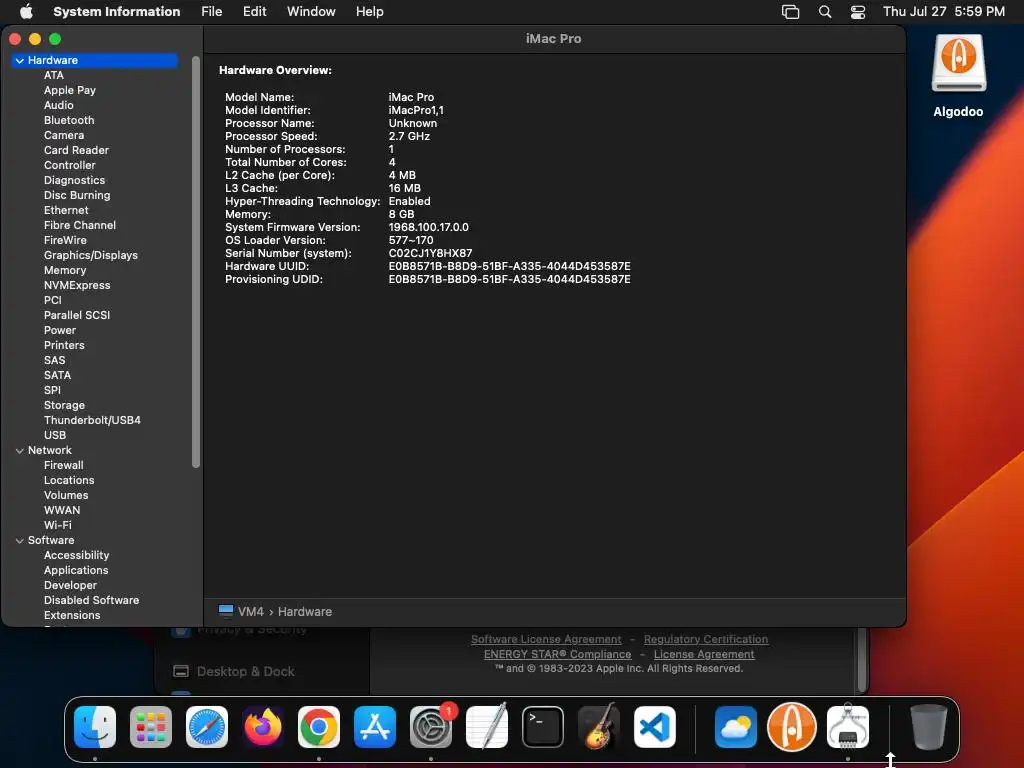Open Google Chrome in the dock
This screenshot has width=1024, height=768.
click(319, 727)
